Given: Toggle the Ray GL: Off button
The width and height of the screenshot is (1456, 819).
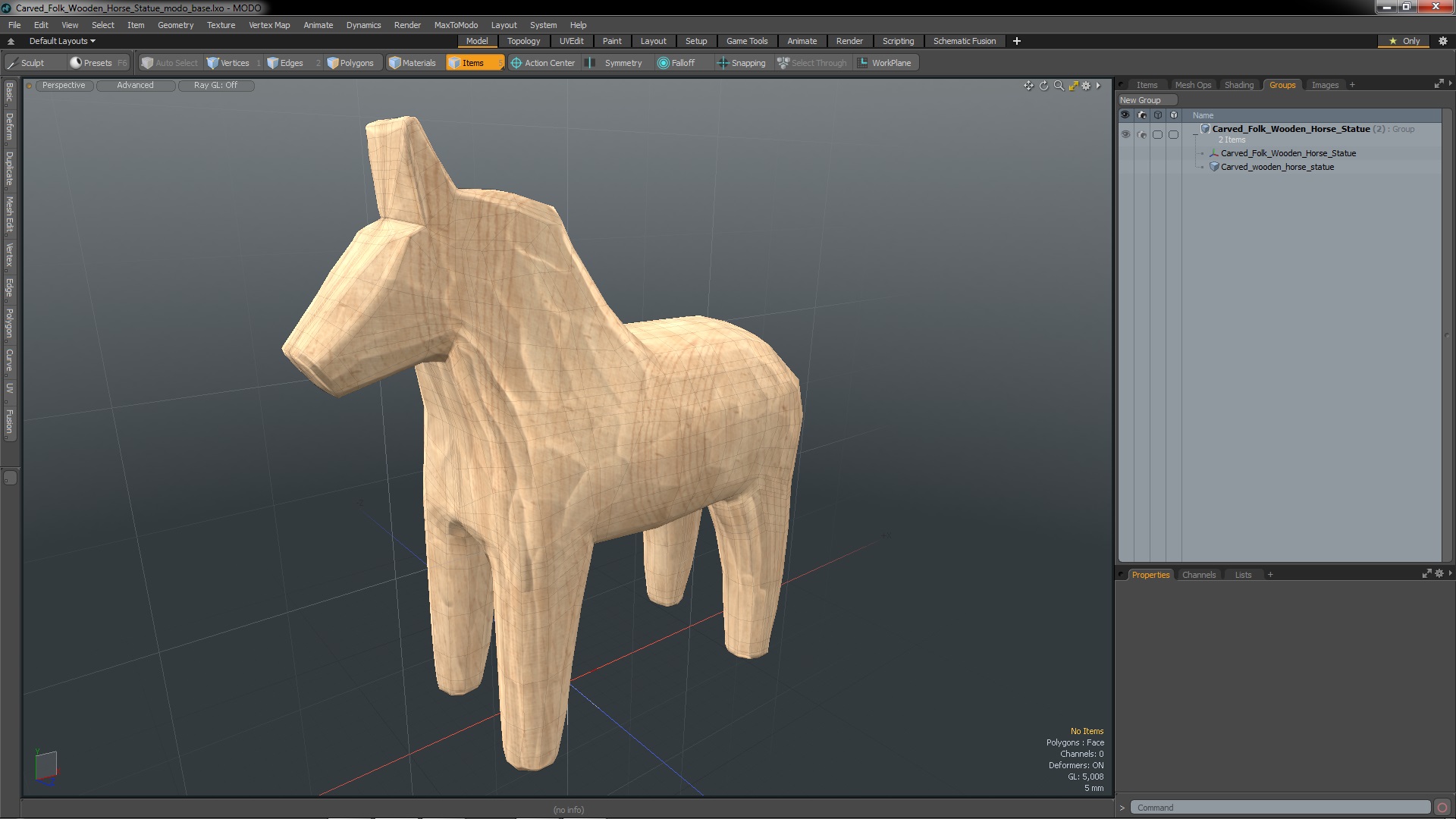Looking at the screenshot, I should point(215,85).
